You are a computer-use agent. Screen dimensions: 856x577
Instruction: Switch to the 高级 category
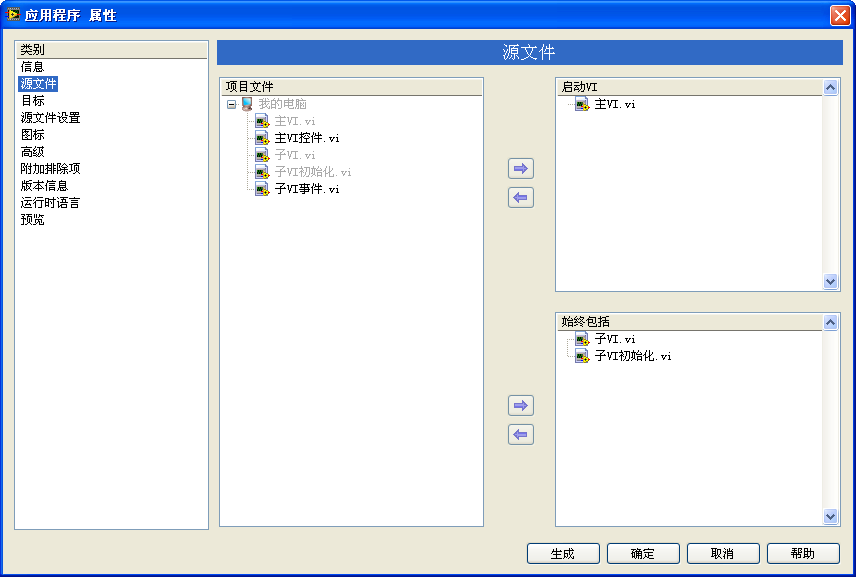tap(32, 152)
